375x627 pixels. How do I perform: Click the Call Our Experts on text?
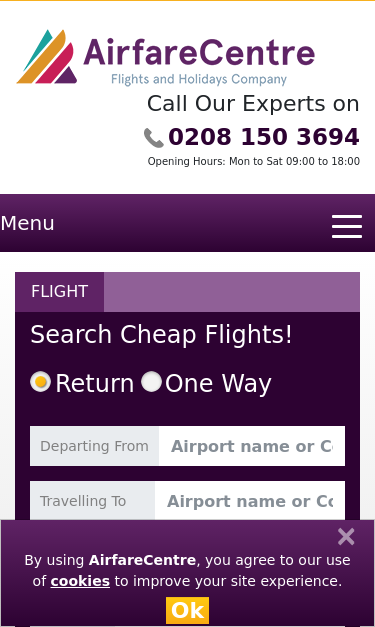pyautogui.click(x=253, y=104)
